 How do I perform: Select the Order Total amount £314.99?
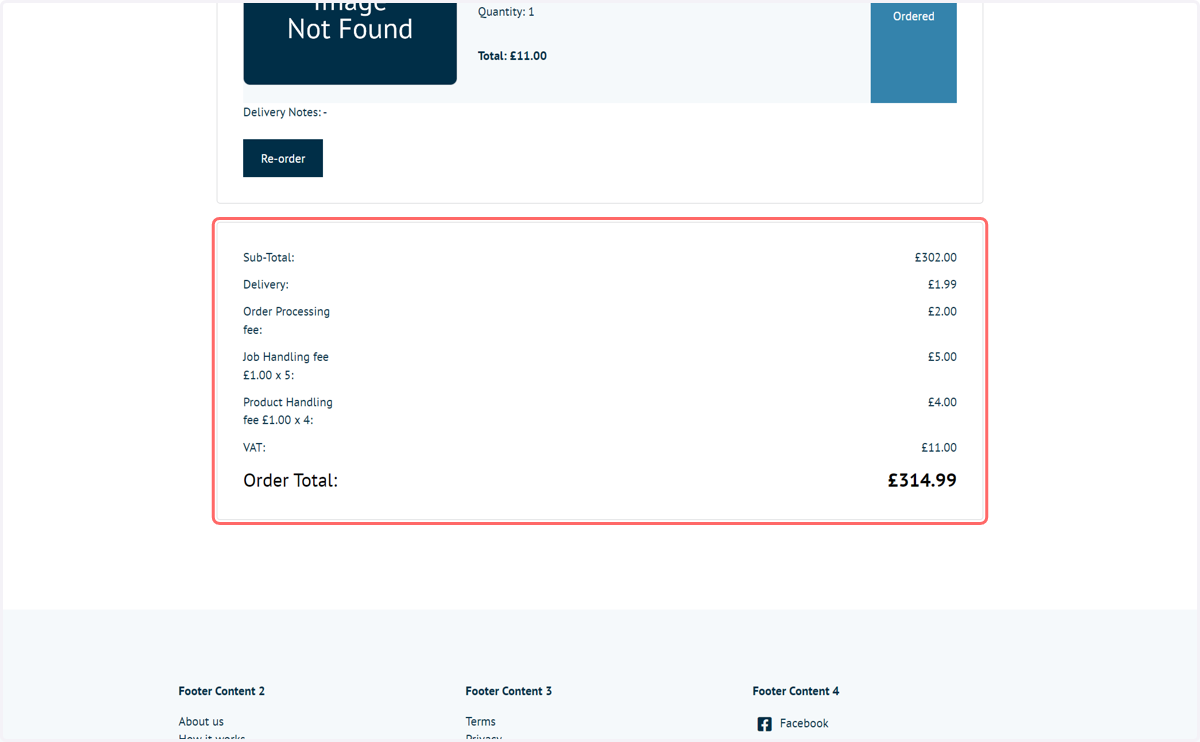tap(922, 480)
